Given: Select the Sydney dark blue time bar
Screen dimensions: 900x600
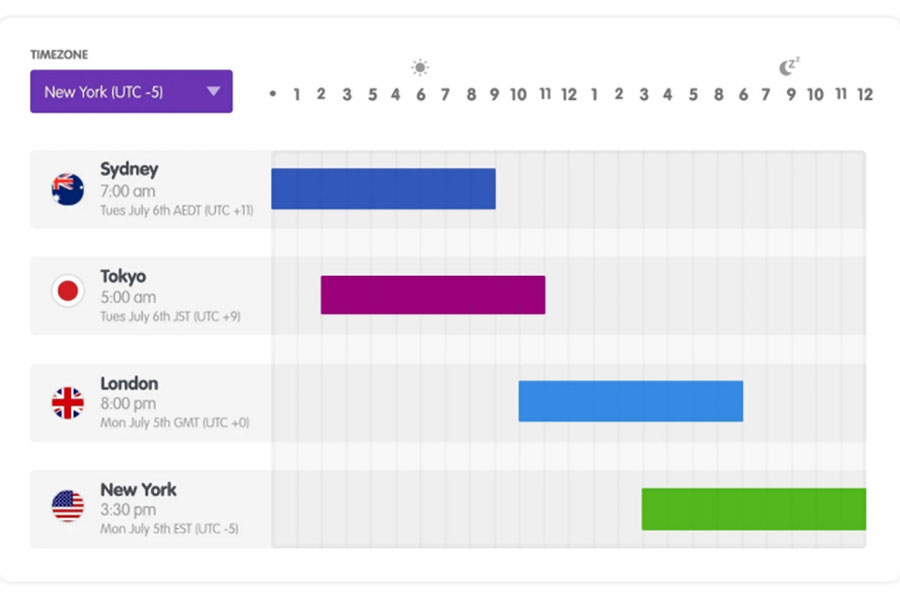Looking at the screenshot, I should [383, 189].
